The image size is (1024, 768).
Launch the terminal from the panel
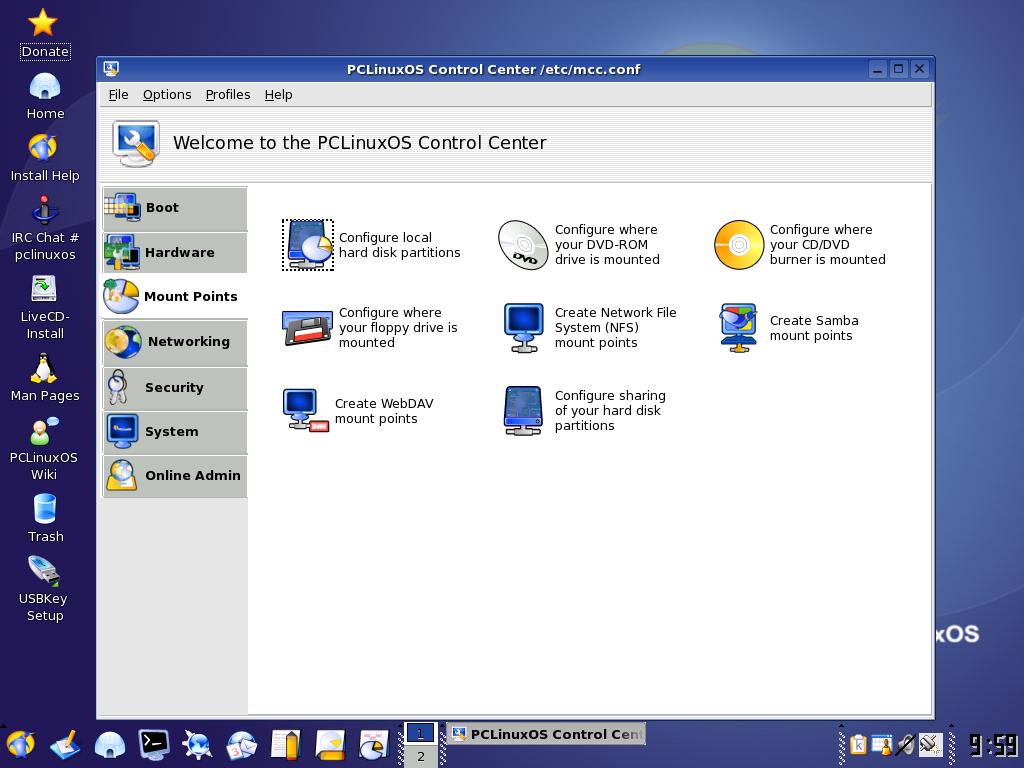[x=154, y=744]
